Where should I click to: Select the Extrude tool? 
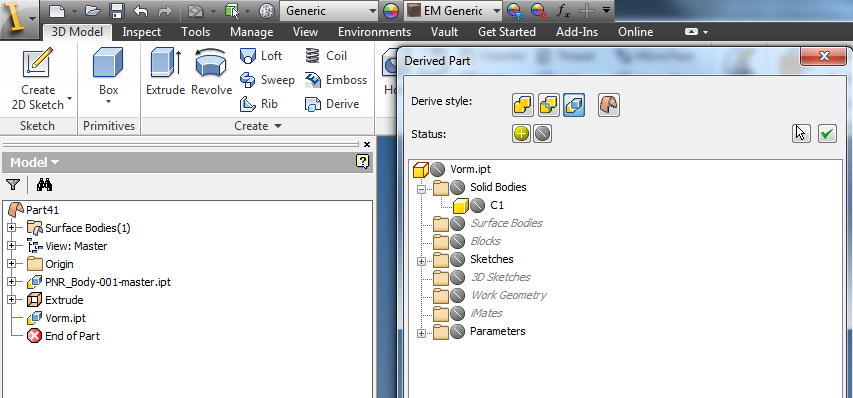pyautogui.click(x=165, y=72)
